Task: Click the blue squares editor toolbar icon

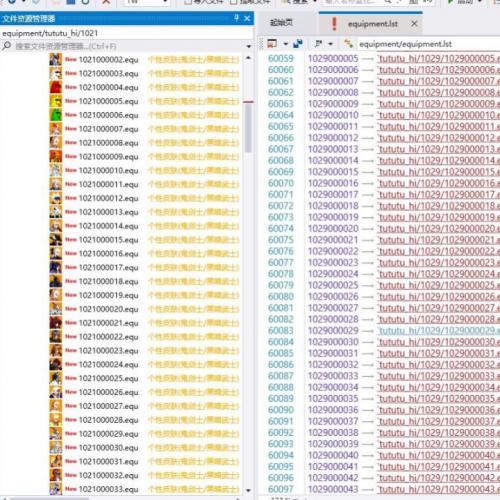Action: click(x=298, y=44)
